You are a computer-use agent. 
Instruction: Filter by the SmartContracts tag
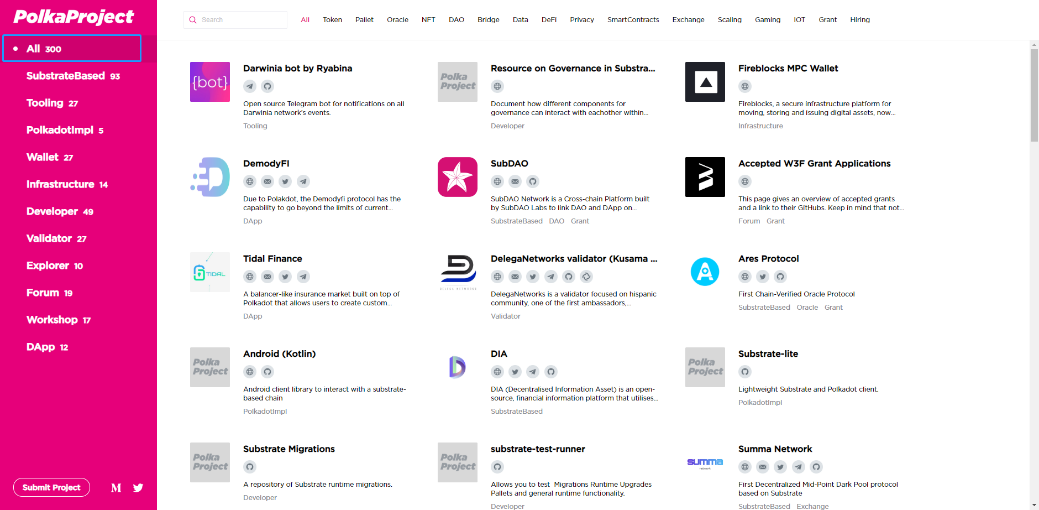coord(633,20)
